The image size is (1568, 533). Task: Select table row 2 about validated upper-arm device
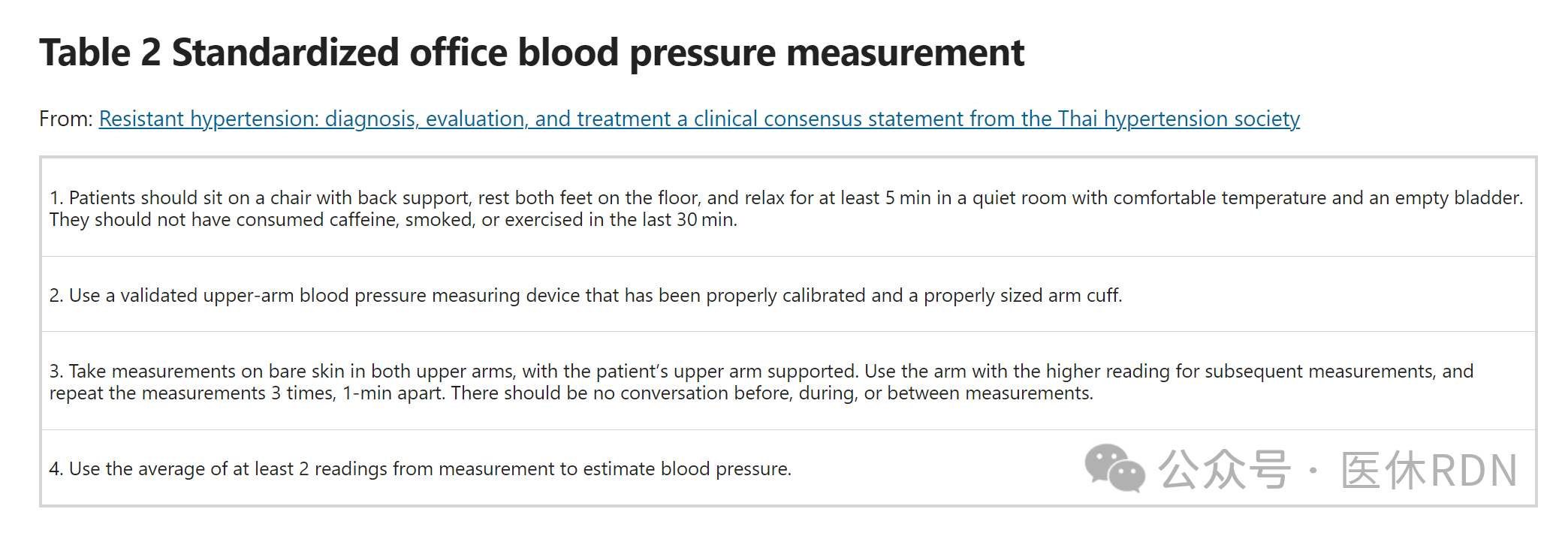788,294
